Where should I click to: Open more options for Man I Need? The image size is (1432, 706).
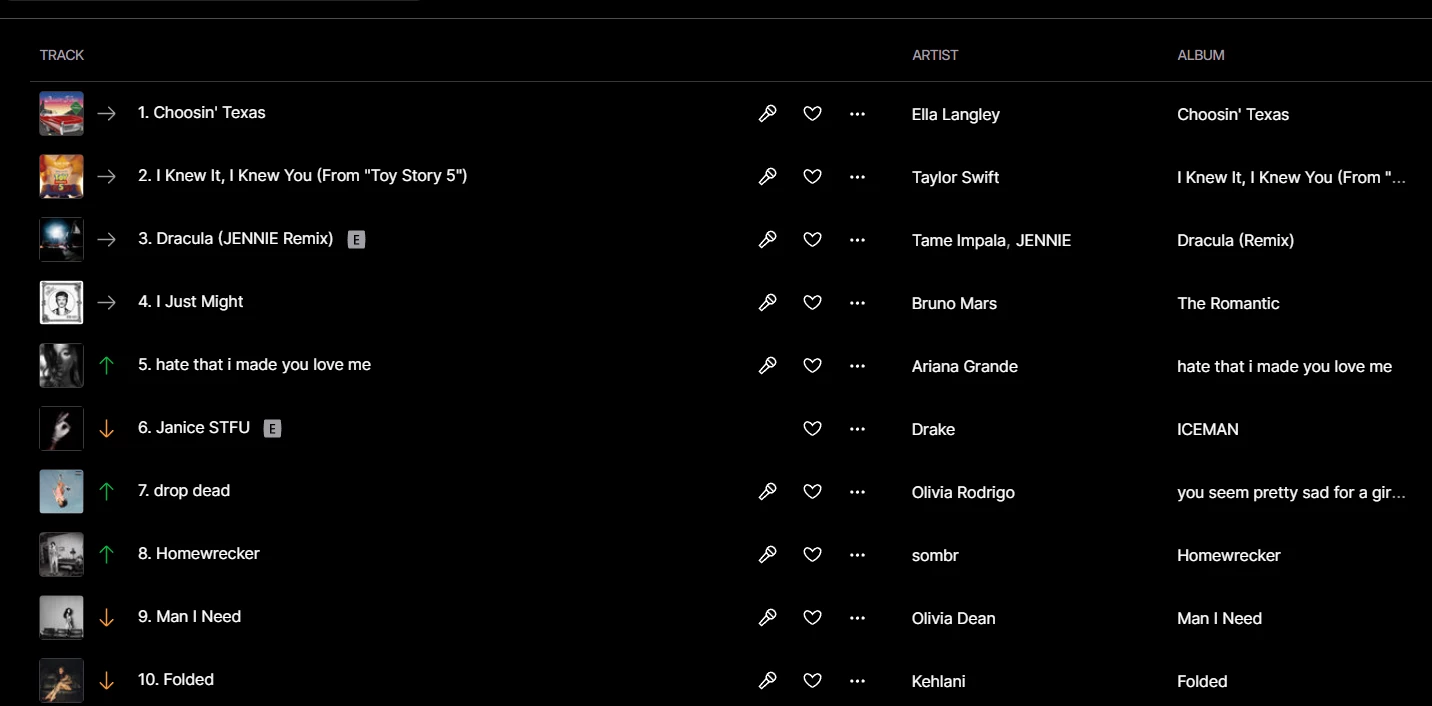pyautogui.click(x=857, y=618)
